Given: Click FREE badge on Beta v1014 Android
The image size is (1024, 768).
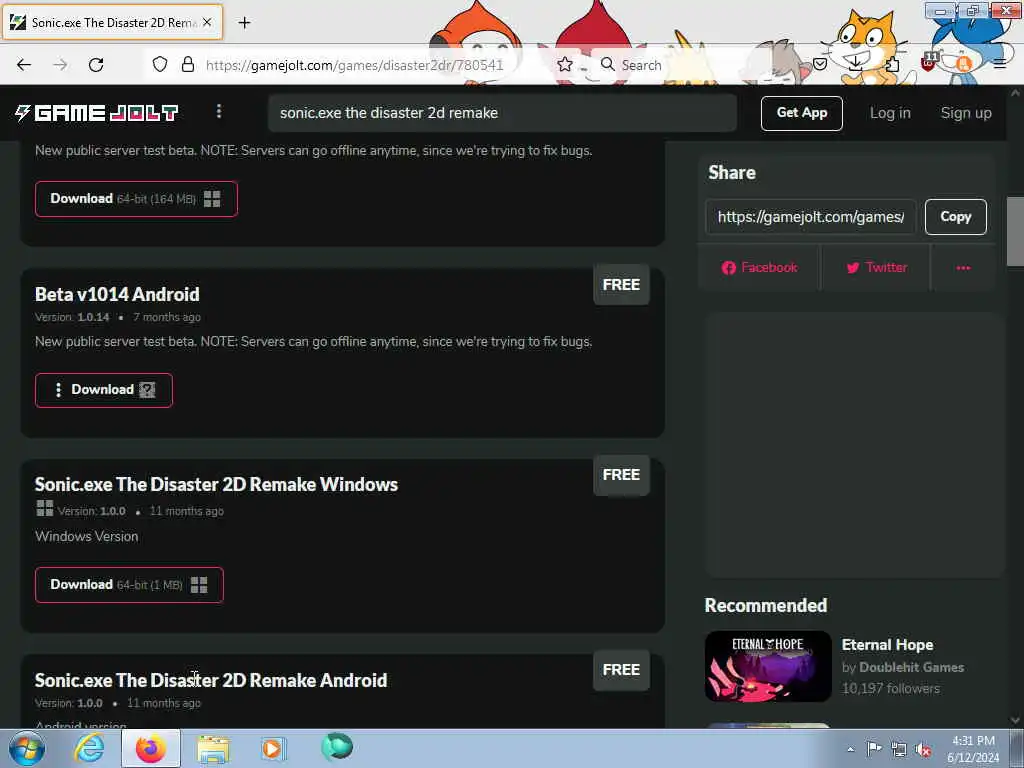Looking at the screenshot, I should pyautogui.click(x=621, y=285).
